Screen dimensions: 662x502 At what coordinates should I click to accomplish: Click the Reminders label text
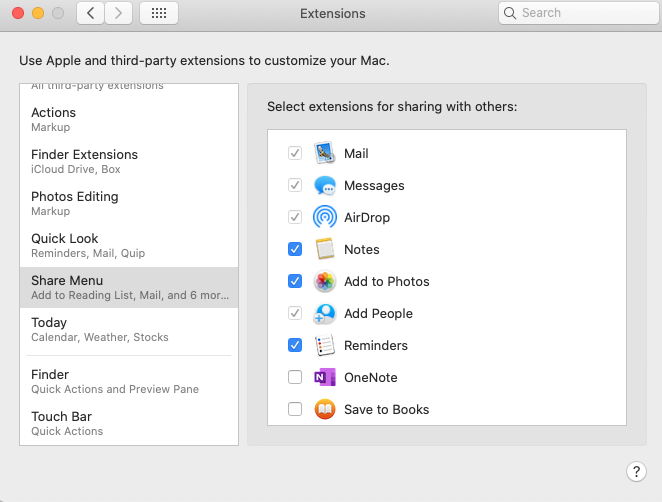[x=376, y=345]
